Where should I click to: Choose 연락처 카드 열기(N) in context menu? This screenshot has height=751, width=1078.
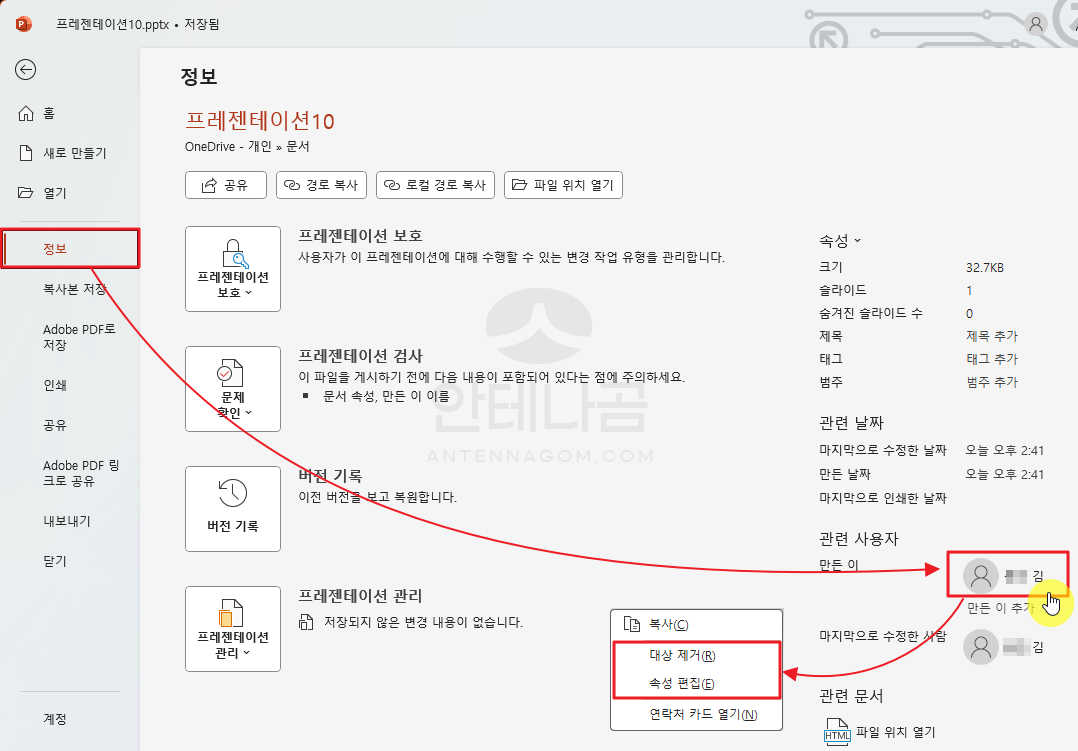pos(696,714)
